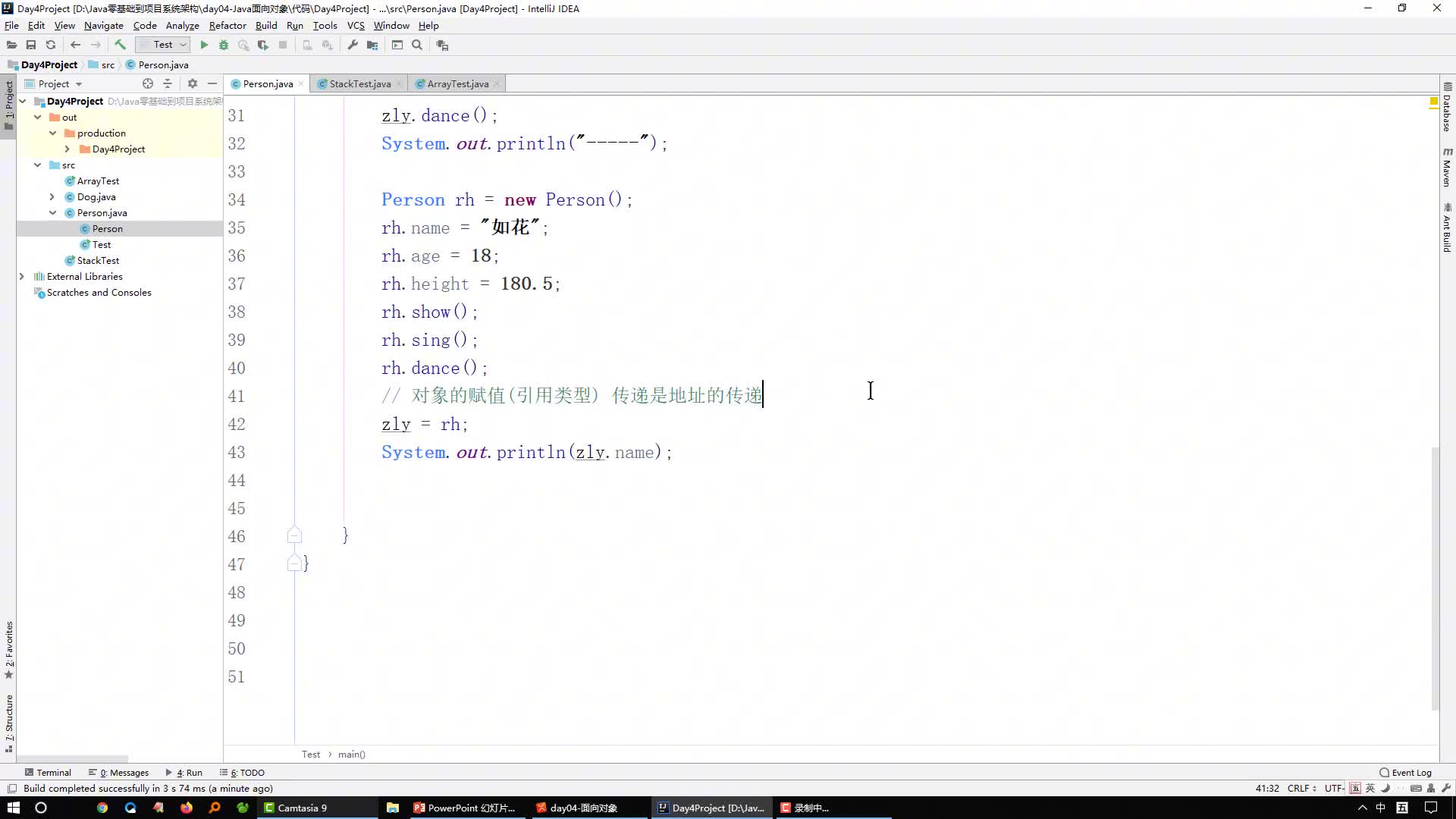Switch to StackTest.java tab
Image resolution: width=1456 pixels, height=819 pixels.
click(360, 83)
